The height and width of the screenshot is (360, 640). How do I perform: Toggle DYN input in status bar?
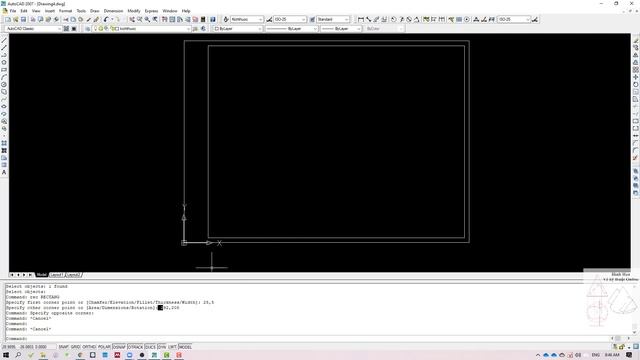162,347
